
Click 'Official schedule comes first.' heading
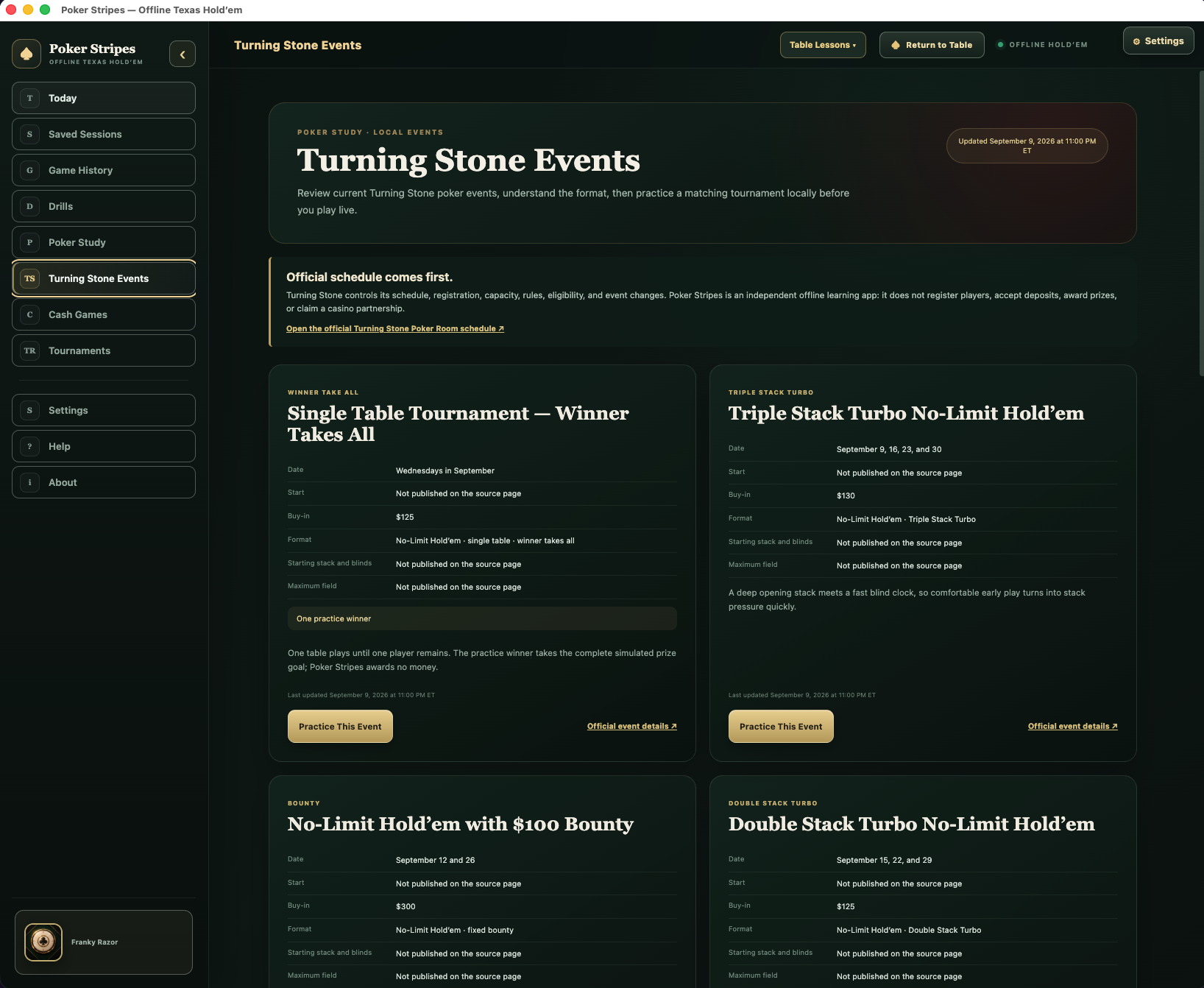[369, 277]
